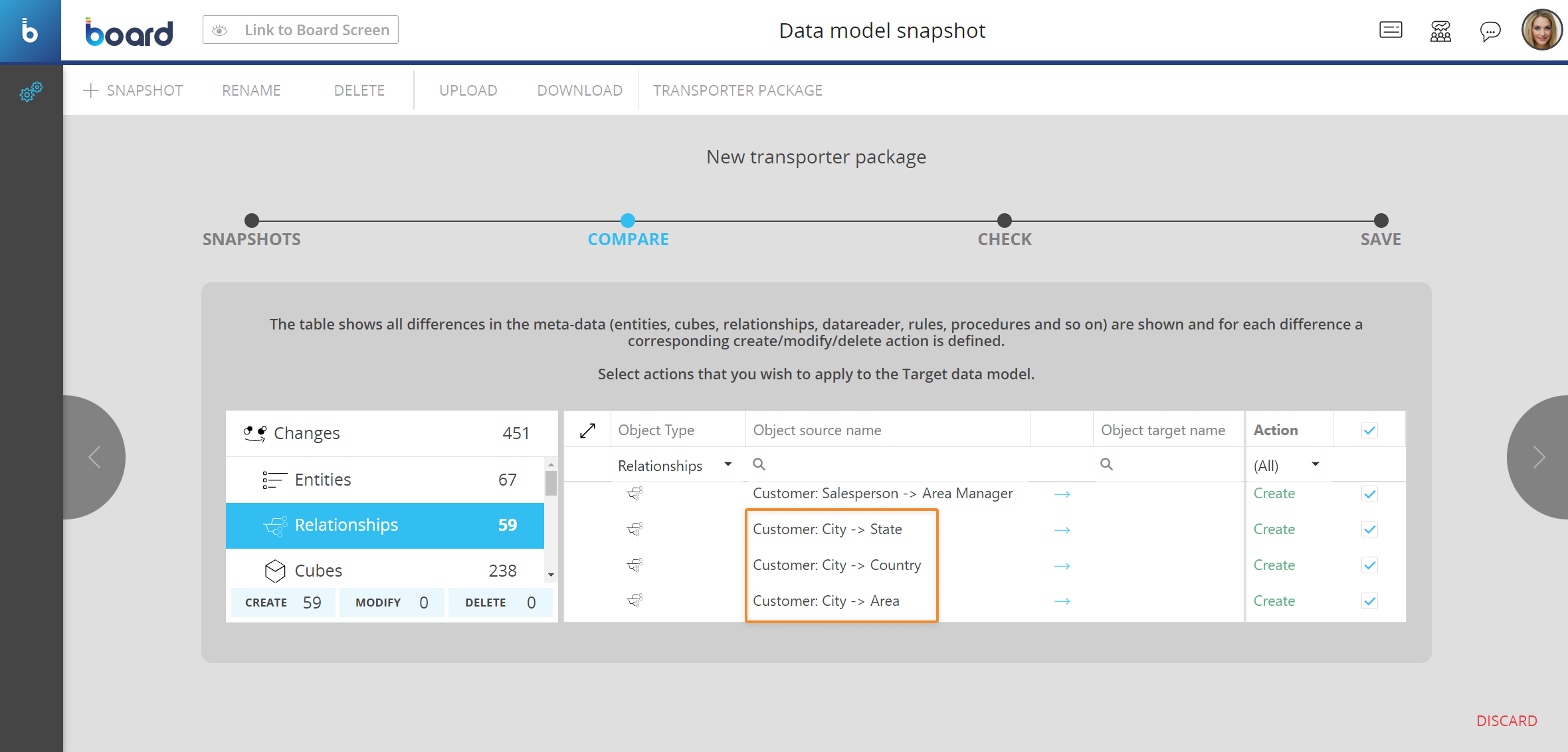Select the Entities 67 category
This screenshot has width=1568, height=752.
(385, 480)
